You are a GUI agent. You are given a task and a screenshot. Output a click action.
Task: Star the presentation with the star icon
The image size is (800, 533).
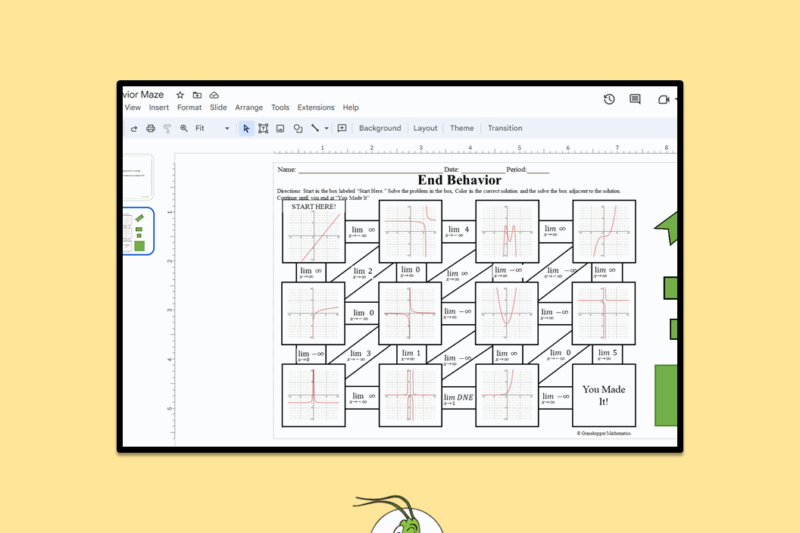tap(180, 95)
